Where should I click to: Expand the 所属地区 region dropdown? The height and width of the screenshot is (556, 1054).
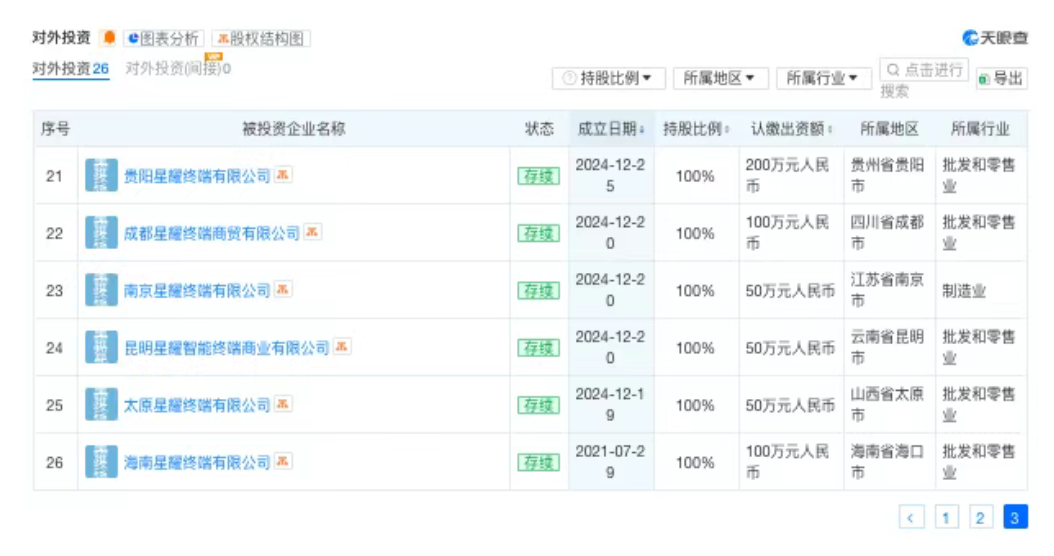pyautogui.click(x=720, y=78)
